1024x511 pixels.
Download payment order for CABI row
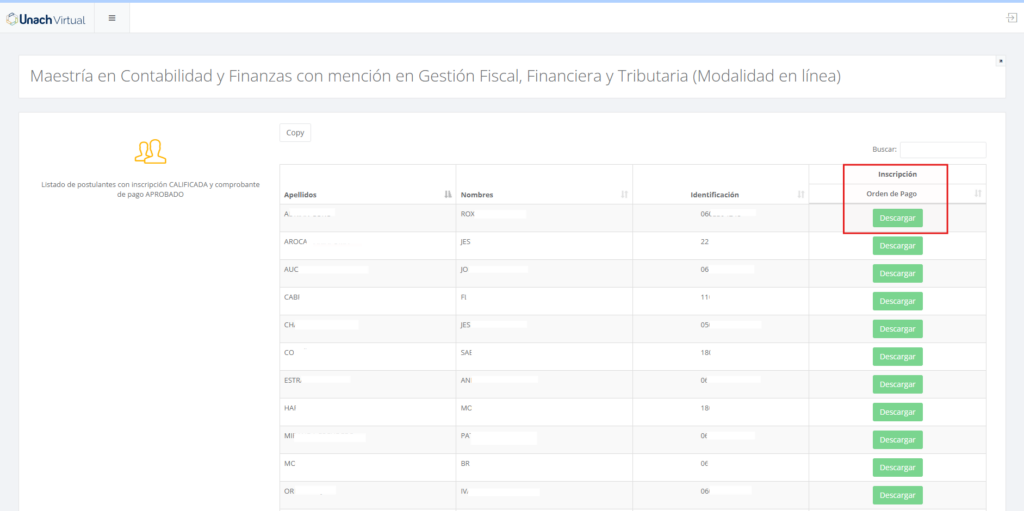[897, 301]
